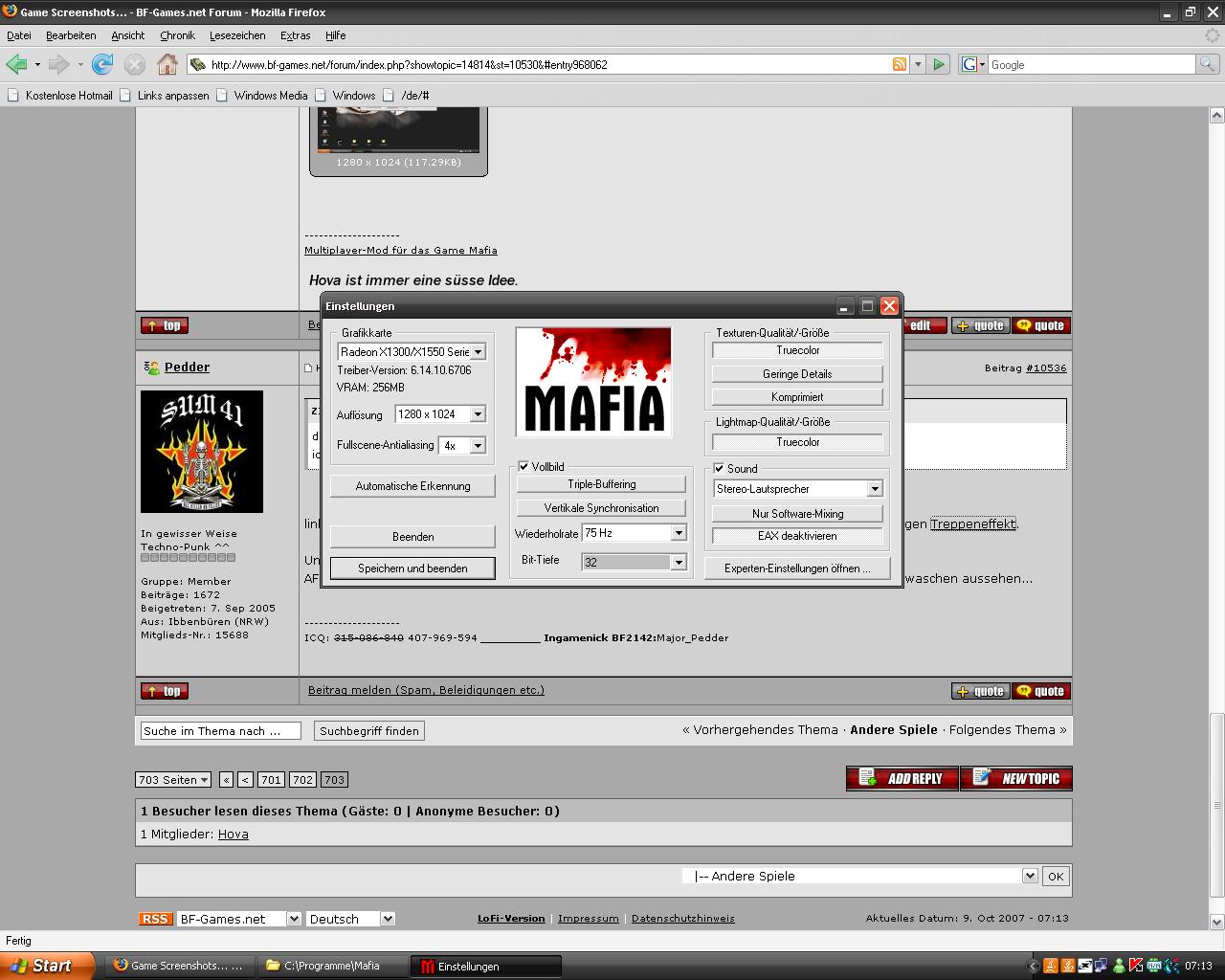Click the Suche im Thema search field

click(x=220, y=731)
